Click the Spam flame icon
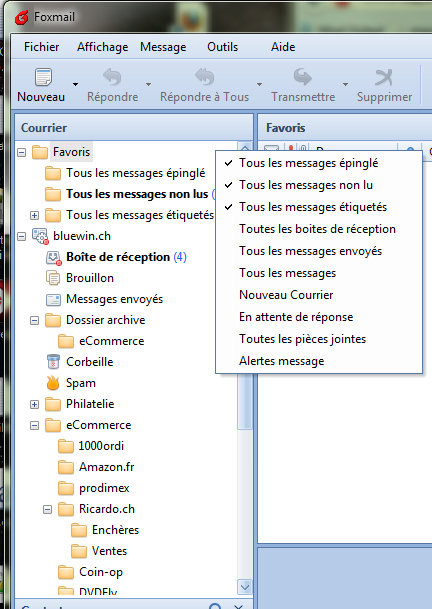 coord(53,383)
